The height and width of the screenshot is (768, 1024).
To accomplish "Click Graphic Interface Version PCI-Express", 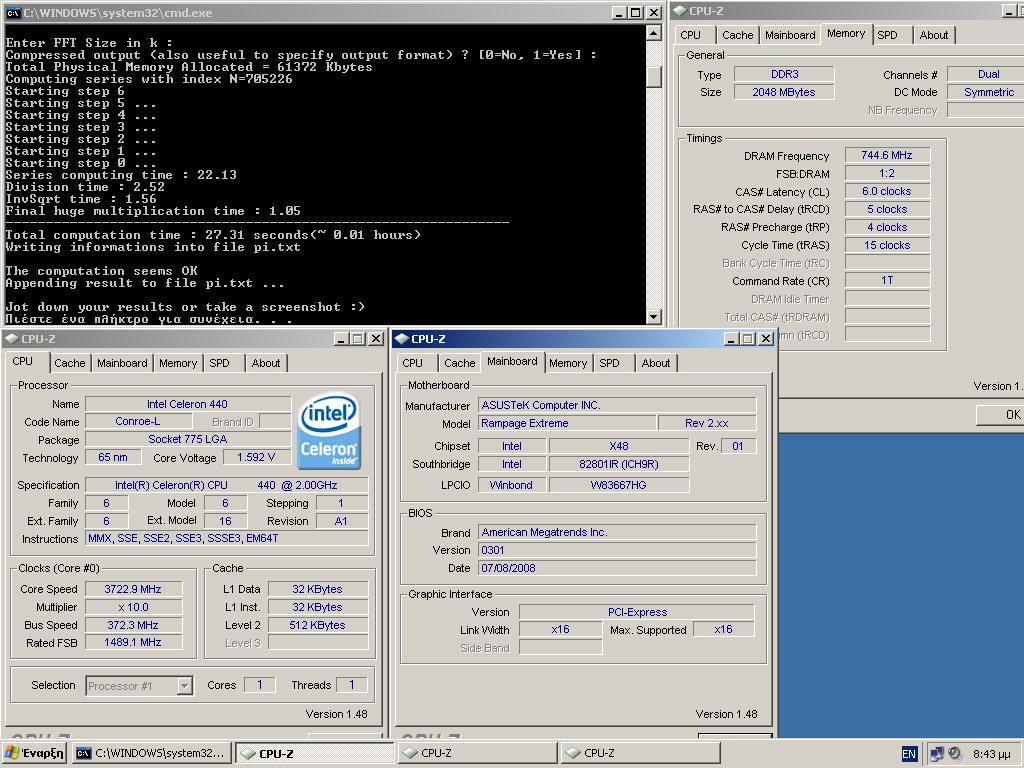I will [637, 613].
